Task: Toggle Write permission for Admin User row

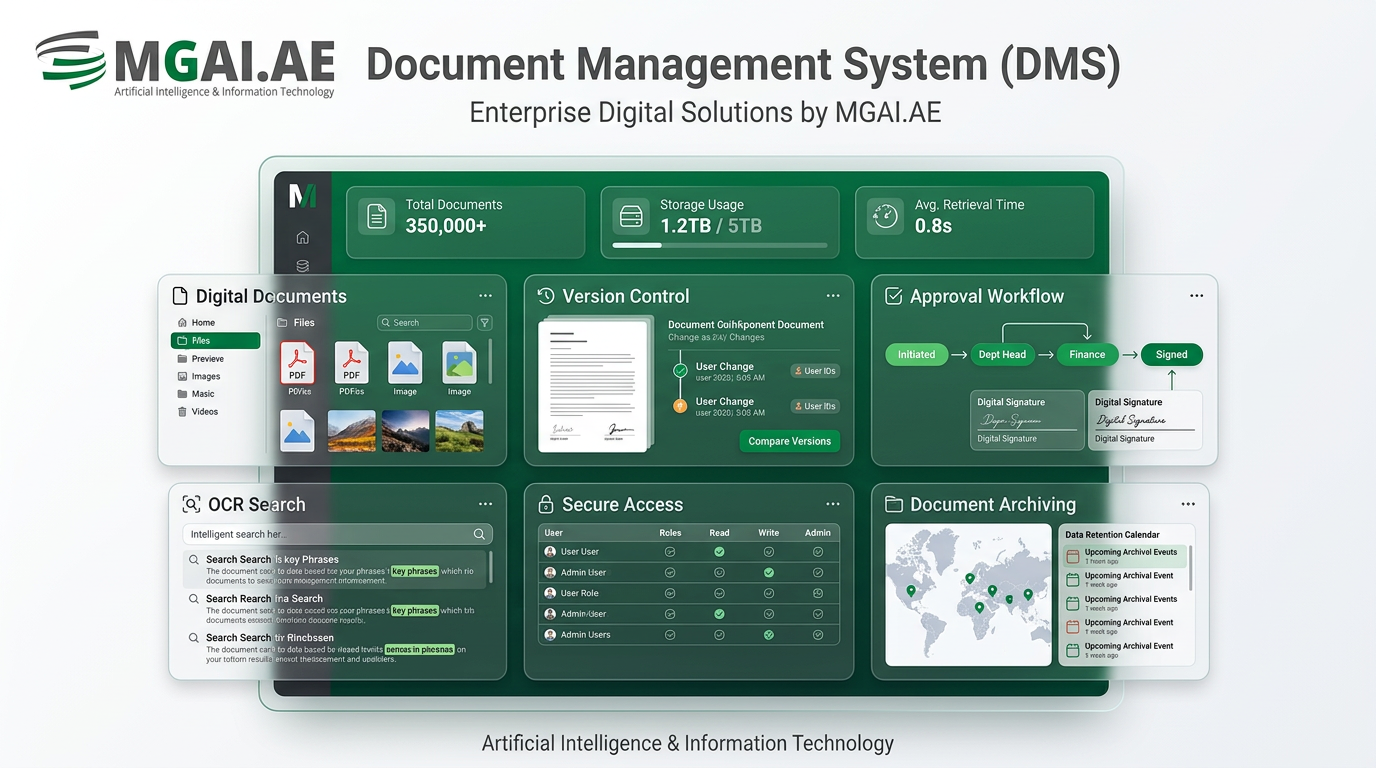Action: pos(769,573)
